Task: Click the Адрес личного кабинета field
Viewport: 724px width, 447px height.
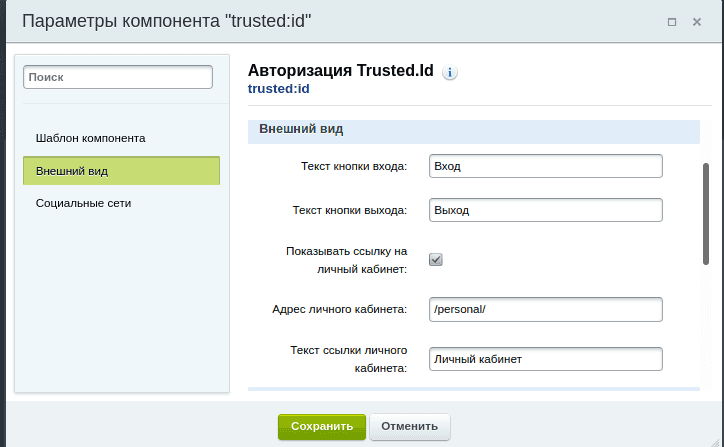Action: 546,309
